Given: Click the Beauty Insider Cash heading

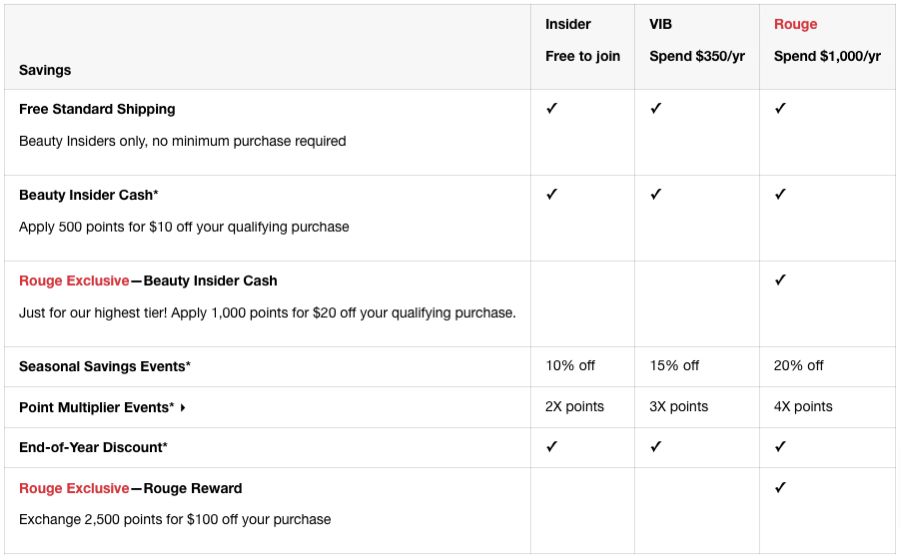Looking at the screenshot, I should click(88, 195).
